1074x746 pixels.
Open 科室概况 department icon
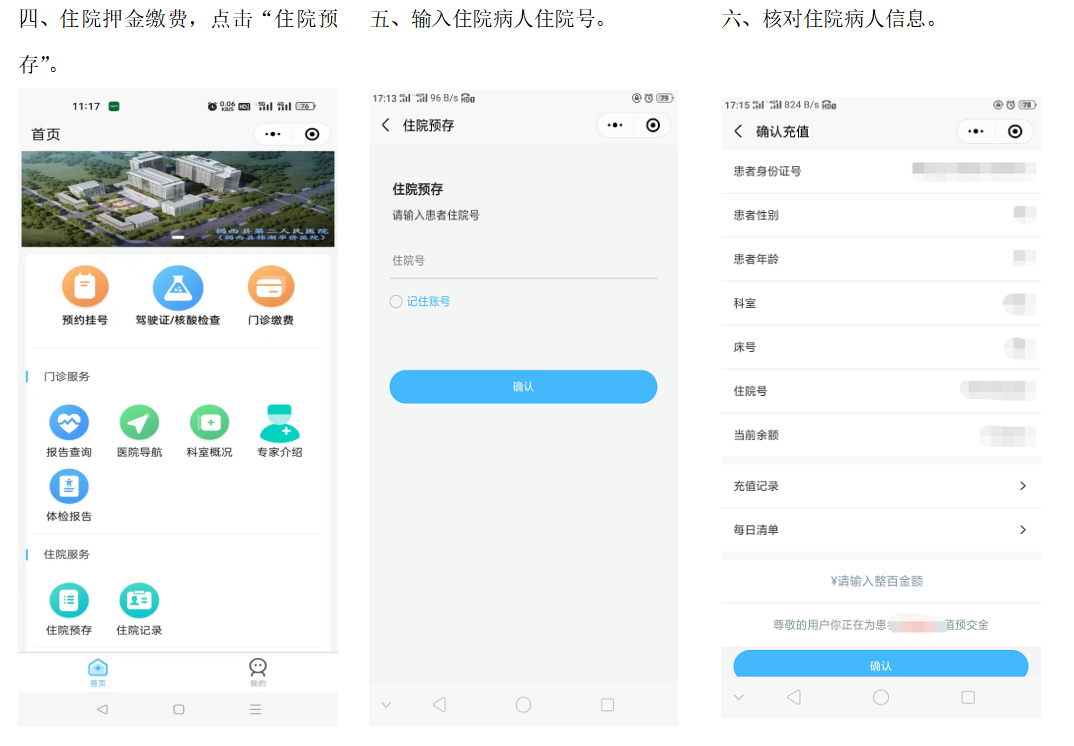[x=209, y=423]
